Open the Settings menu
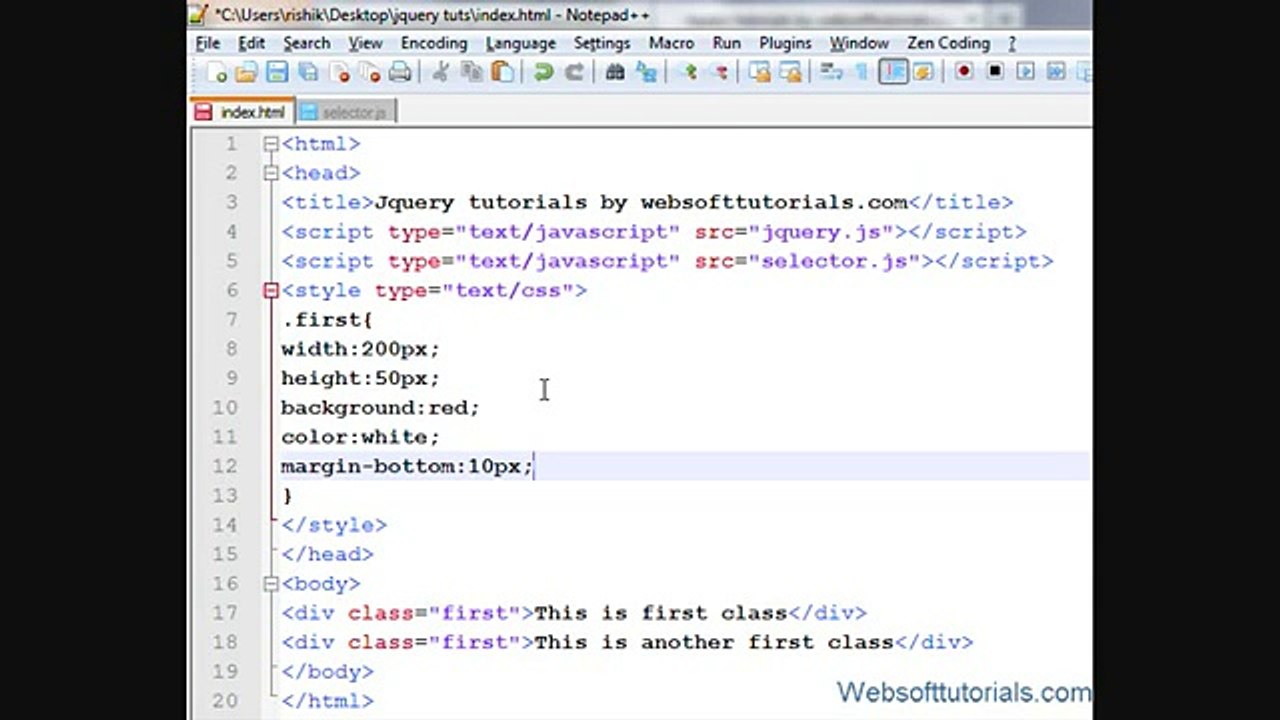 pos(602,43)
